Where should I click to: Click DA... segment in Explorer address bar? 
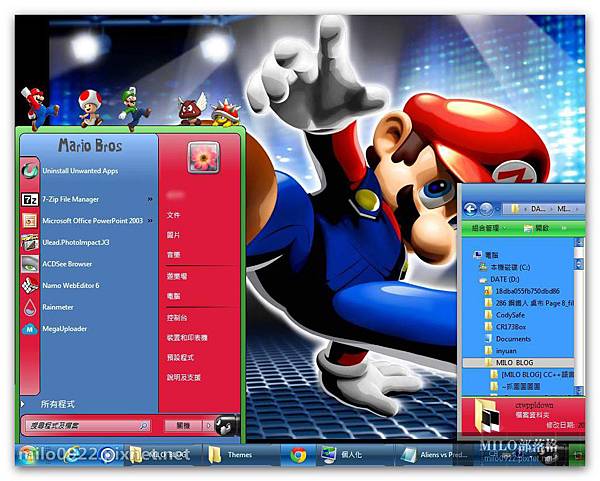click(538, 209)
